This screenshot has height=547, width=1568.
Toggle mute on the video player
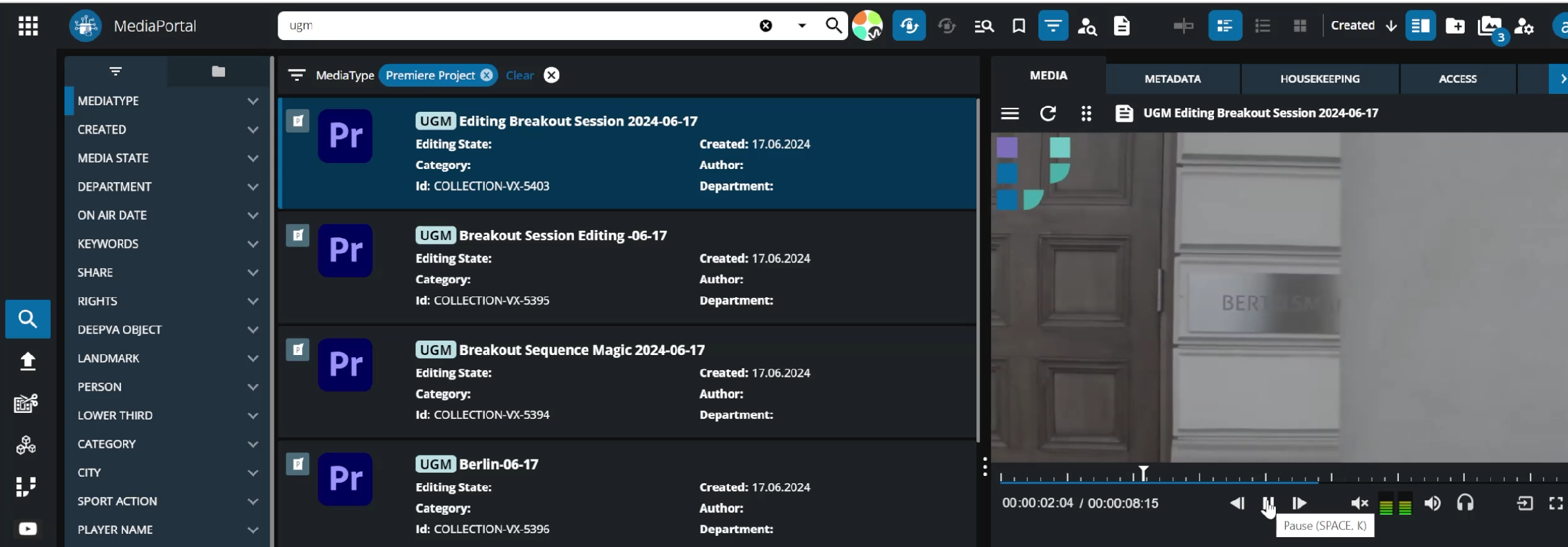click(1359, 503)
